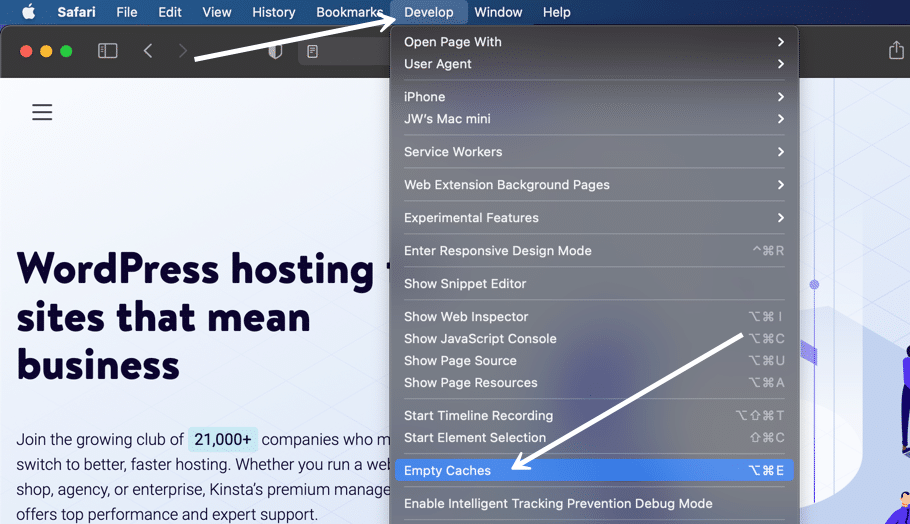
Task: Choose Start Timeline Recording
Action: pos(594,416)
